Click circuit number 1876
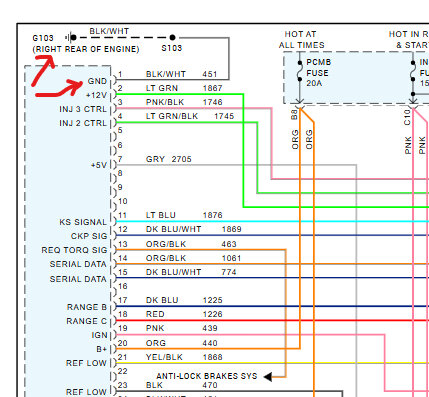This screenshot has height=397, width=429. (x=212, y=215)
